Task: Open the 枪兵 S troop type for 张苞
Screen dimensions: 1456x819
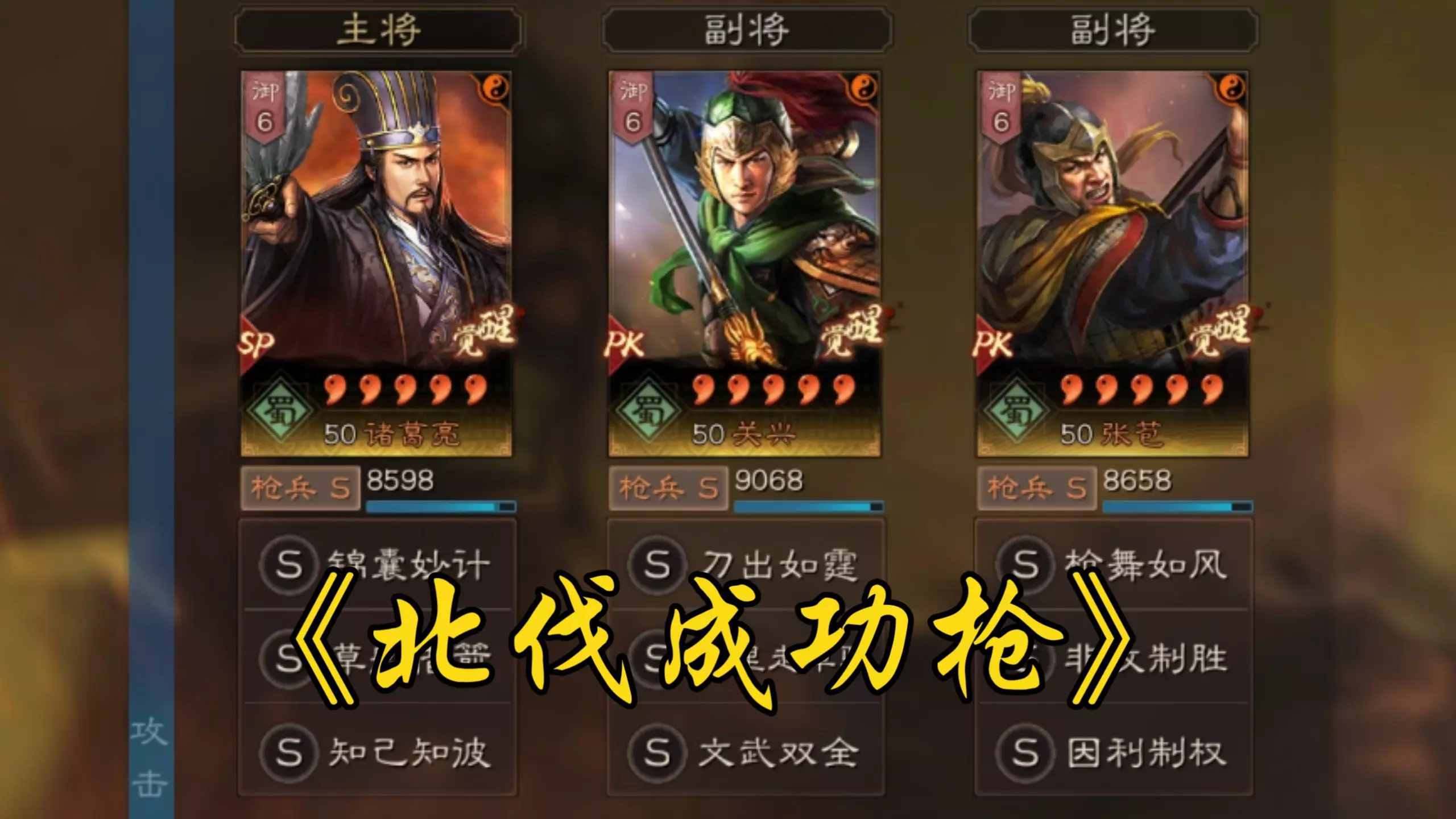Action: click(x=1037, y=488)
